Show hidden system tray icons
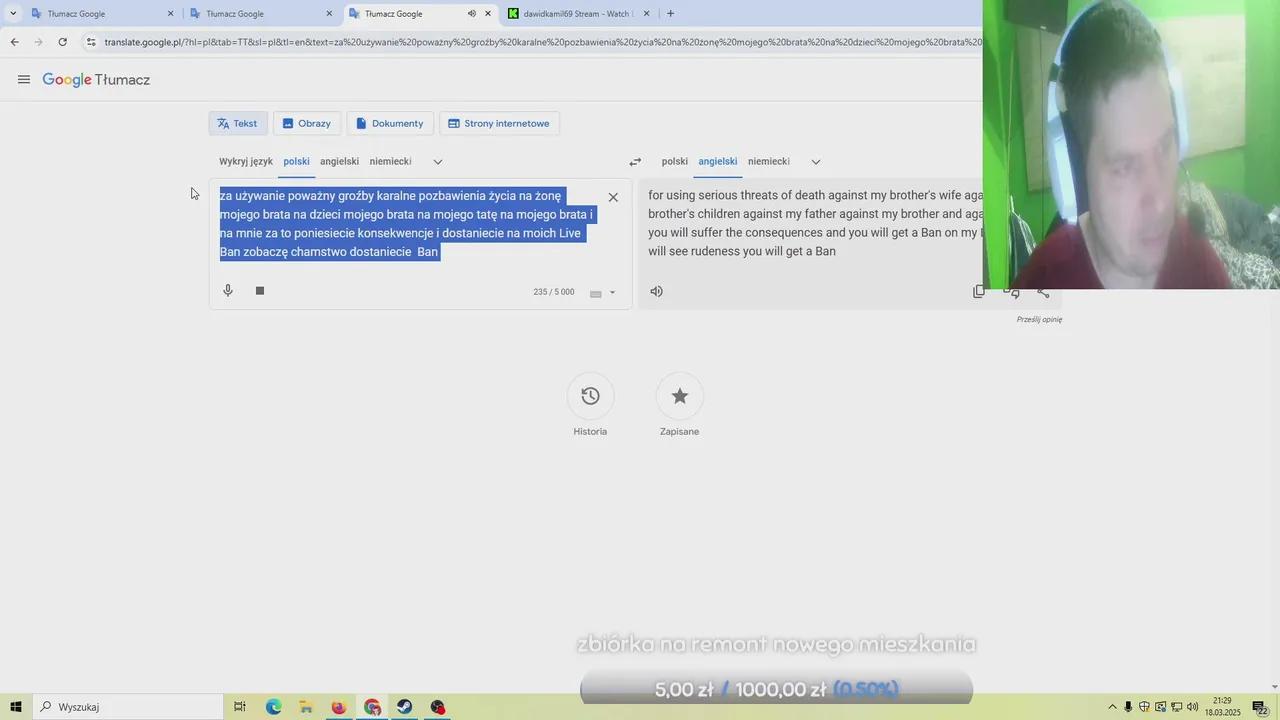The height and width of the screenshot is (720, 1280). [x=1112, y=707]
